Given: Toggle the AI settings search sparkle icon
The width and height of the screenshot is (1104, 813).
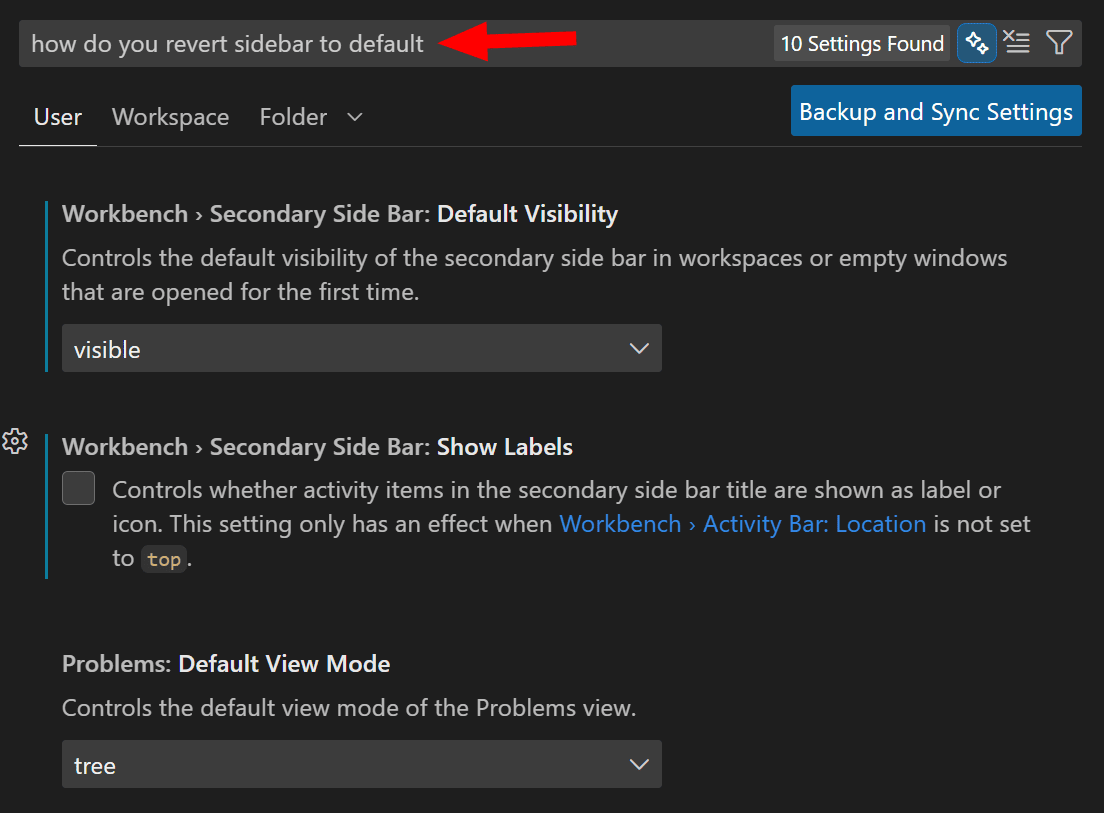Looking at the screenshot, I should [x=977, y=43].
